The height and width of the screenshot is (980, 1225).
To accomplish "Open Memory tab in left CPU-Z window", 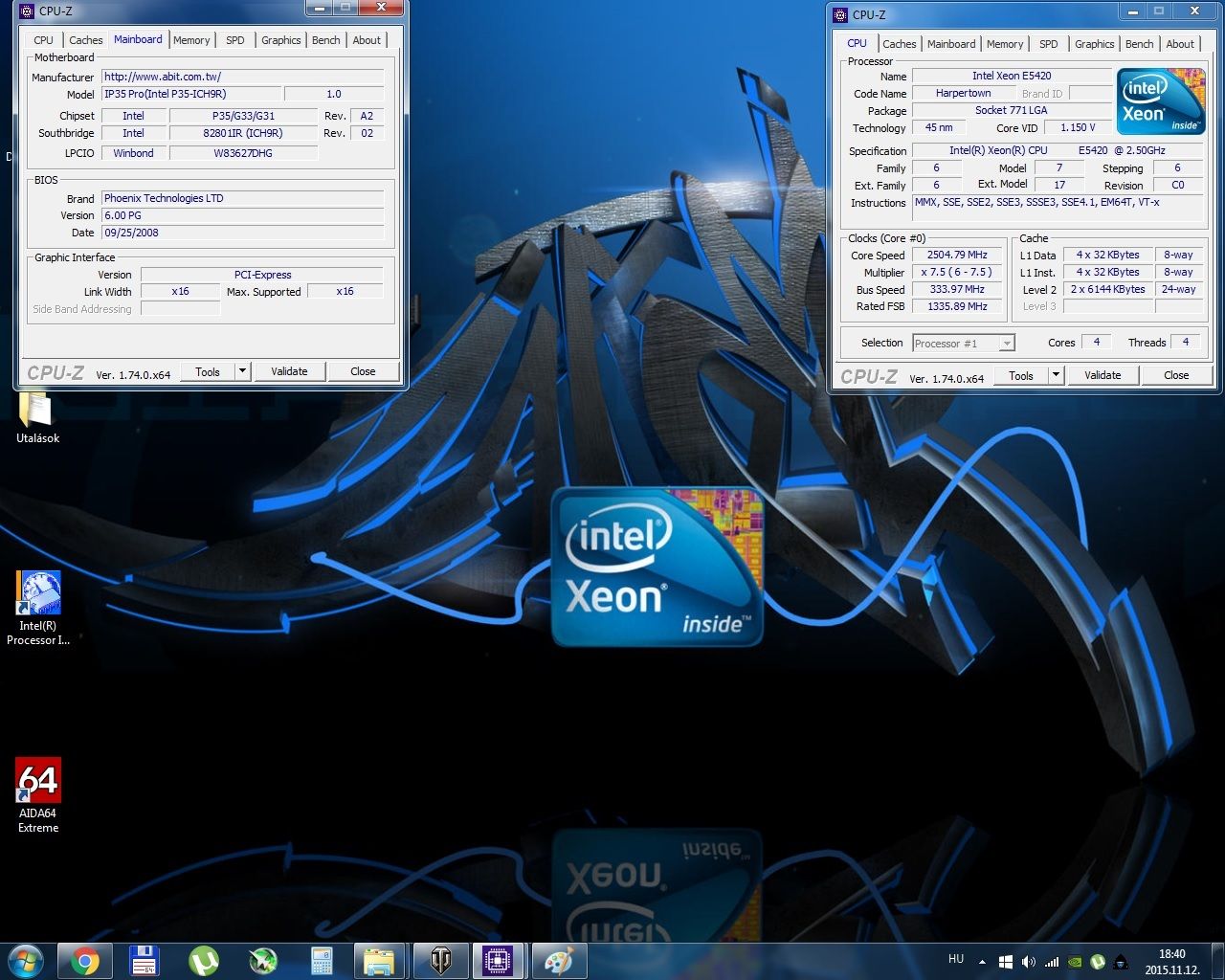I will coord(191,40).
